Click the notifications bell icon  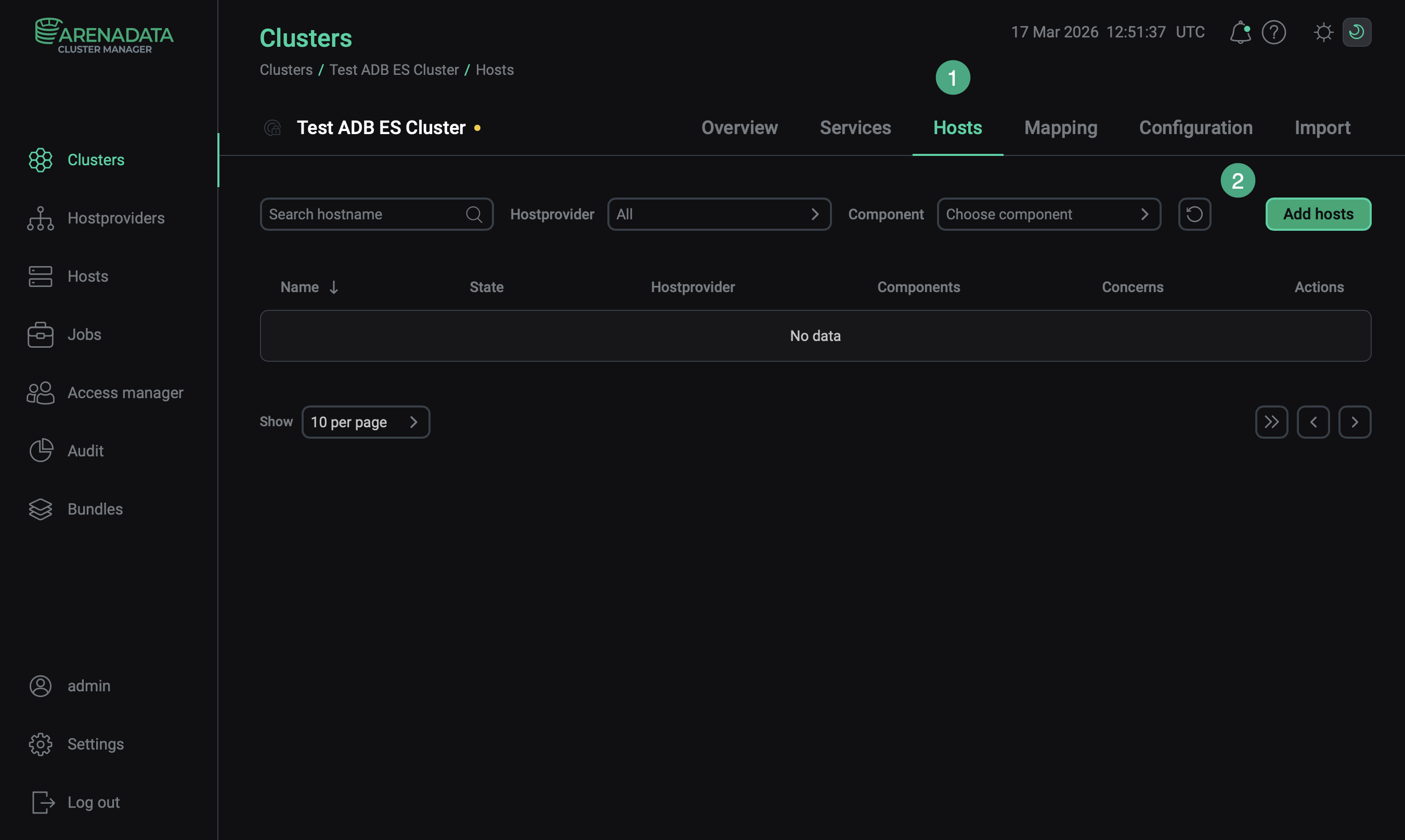tap(1240, 32)
